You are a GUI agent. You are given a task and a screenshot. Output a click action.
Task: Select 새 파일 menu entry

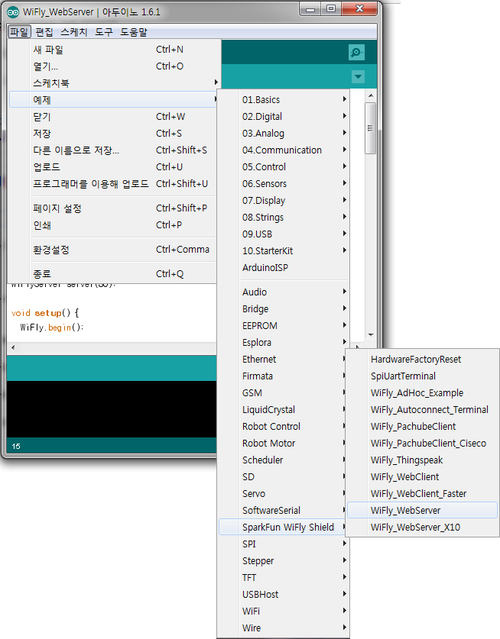pos(113,50)
